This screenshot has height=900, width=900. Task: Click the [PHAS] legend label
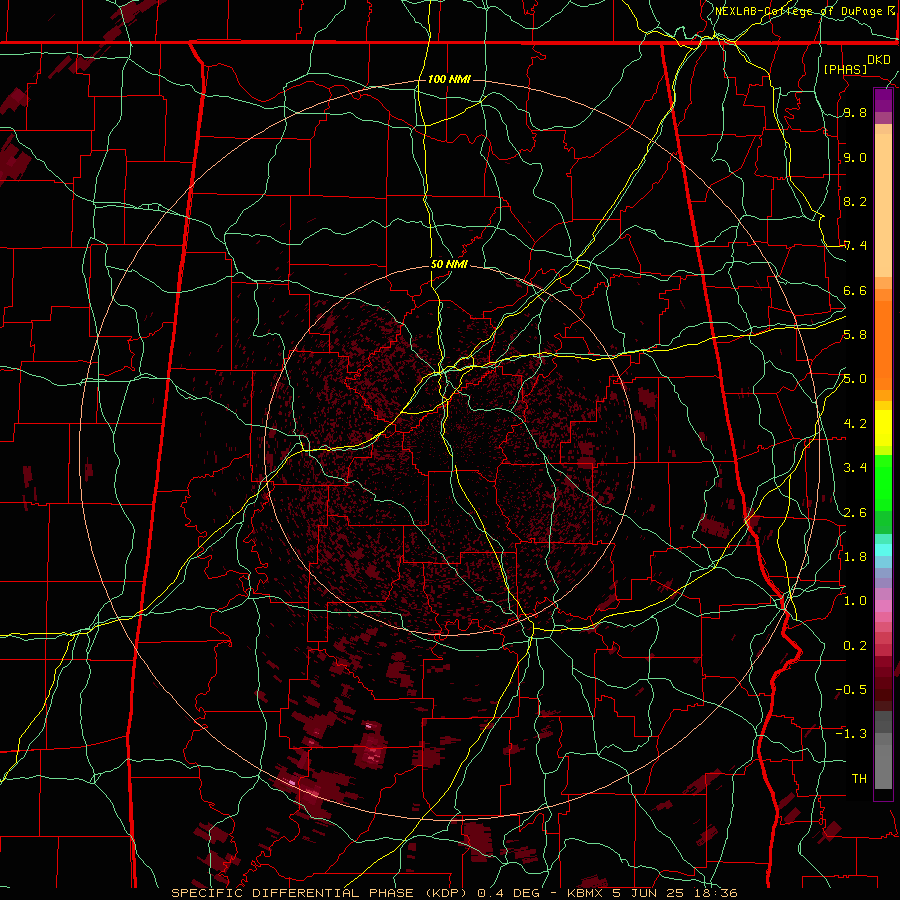tap(845, 69)
